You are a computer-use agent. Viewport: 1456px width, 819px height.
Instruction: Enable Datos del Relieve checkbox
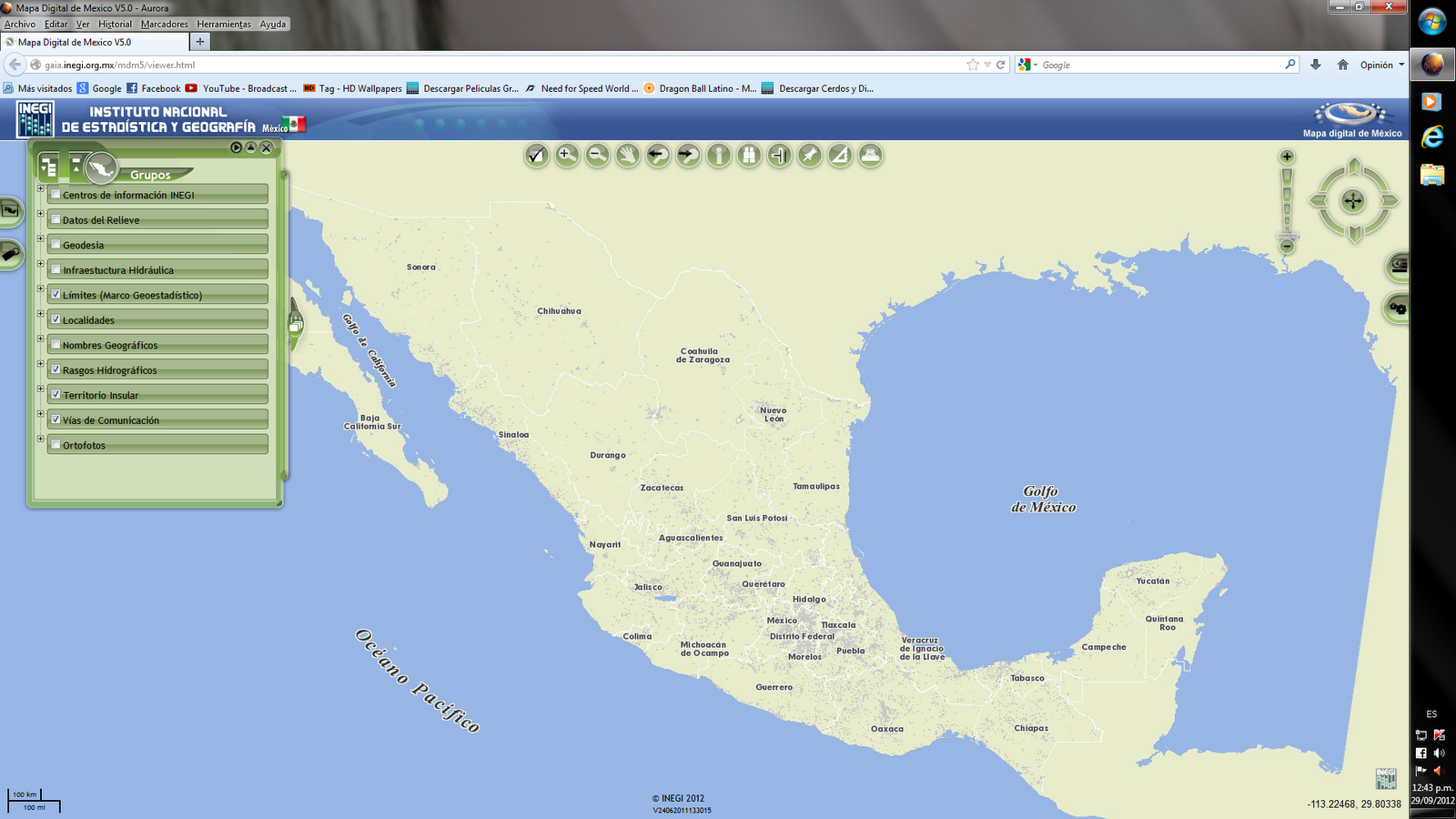point(56,219)
